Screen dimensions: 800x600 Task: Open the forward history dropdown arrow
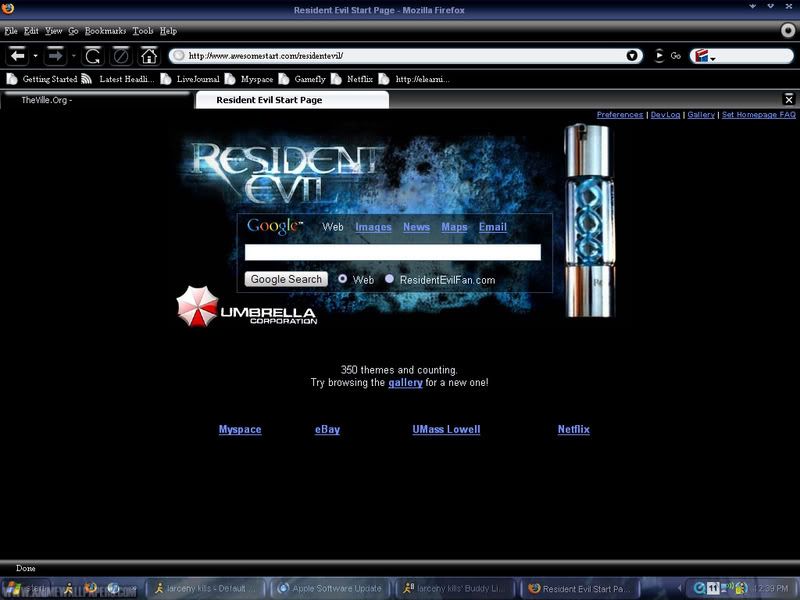point(73,56)
